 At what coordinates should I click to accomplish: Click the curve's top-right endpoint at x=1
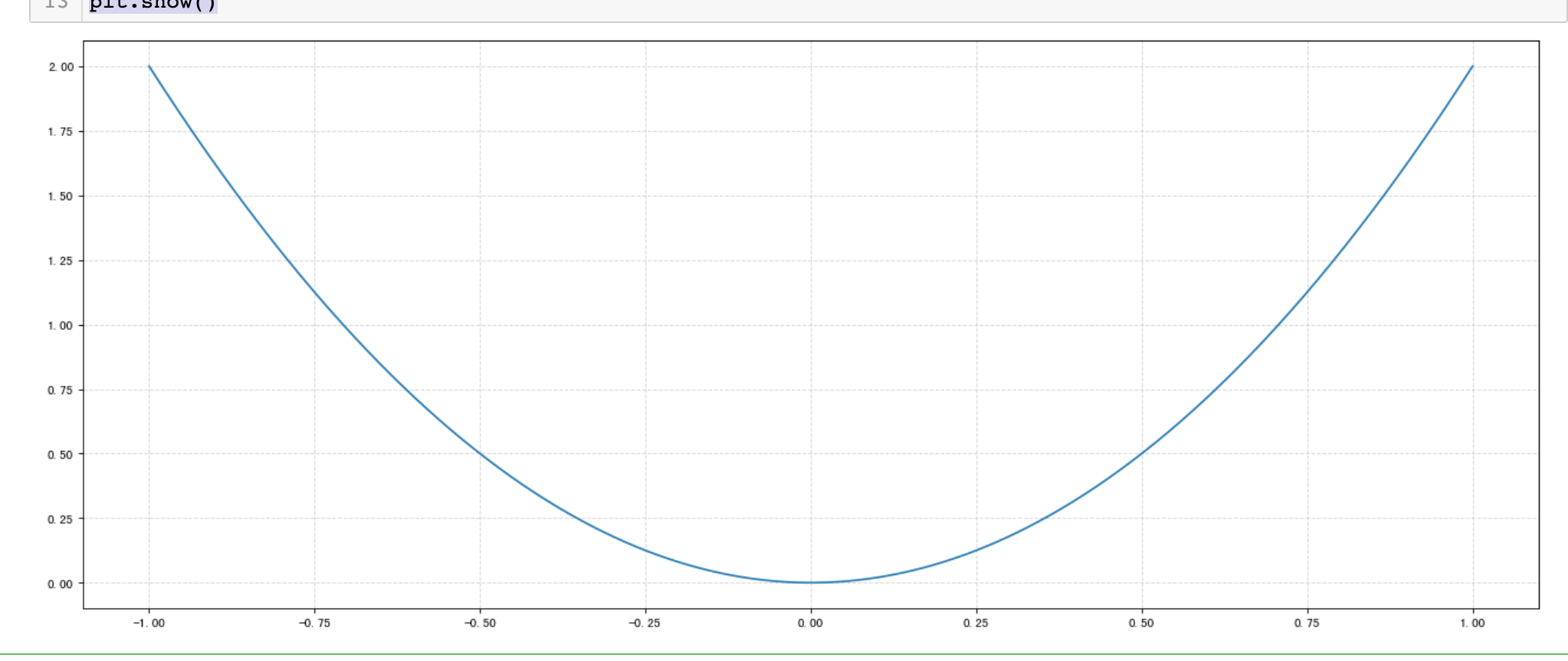(1472, 67)
